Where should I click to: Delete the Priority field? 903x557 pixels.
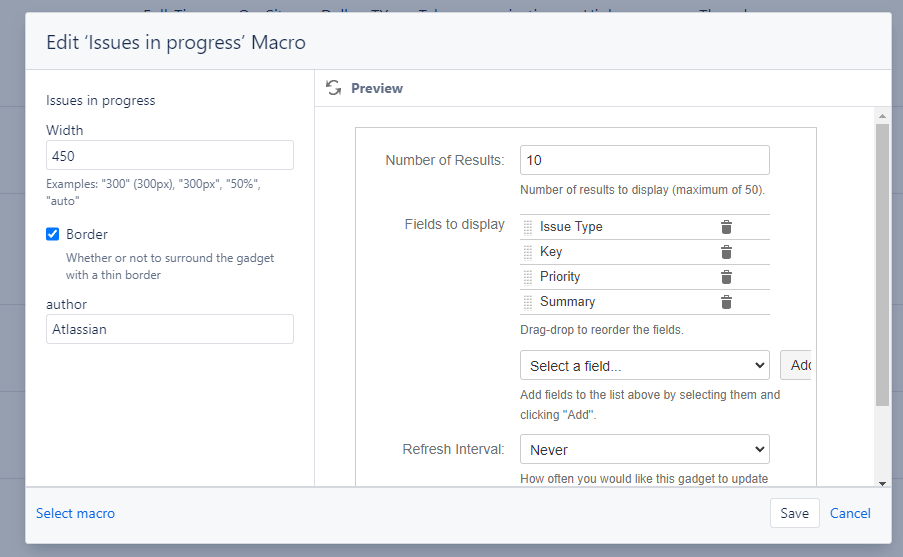pos(726,277)
